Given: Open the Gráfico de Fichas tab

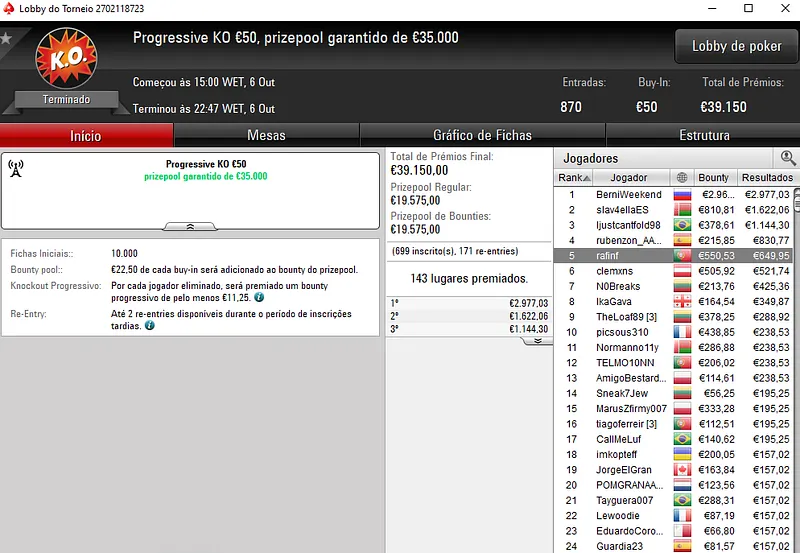Looking at the screenshot, I should [482, 135].
